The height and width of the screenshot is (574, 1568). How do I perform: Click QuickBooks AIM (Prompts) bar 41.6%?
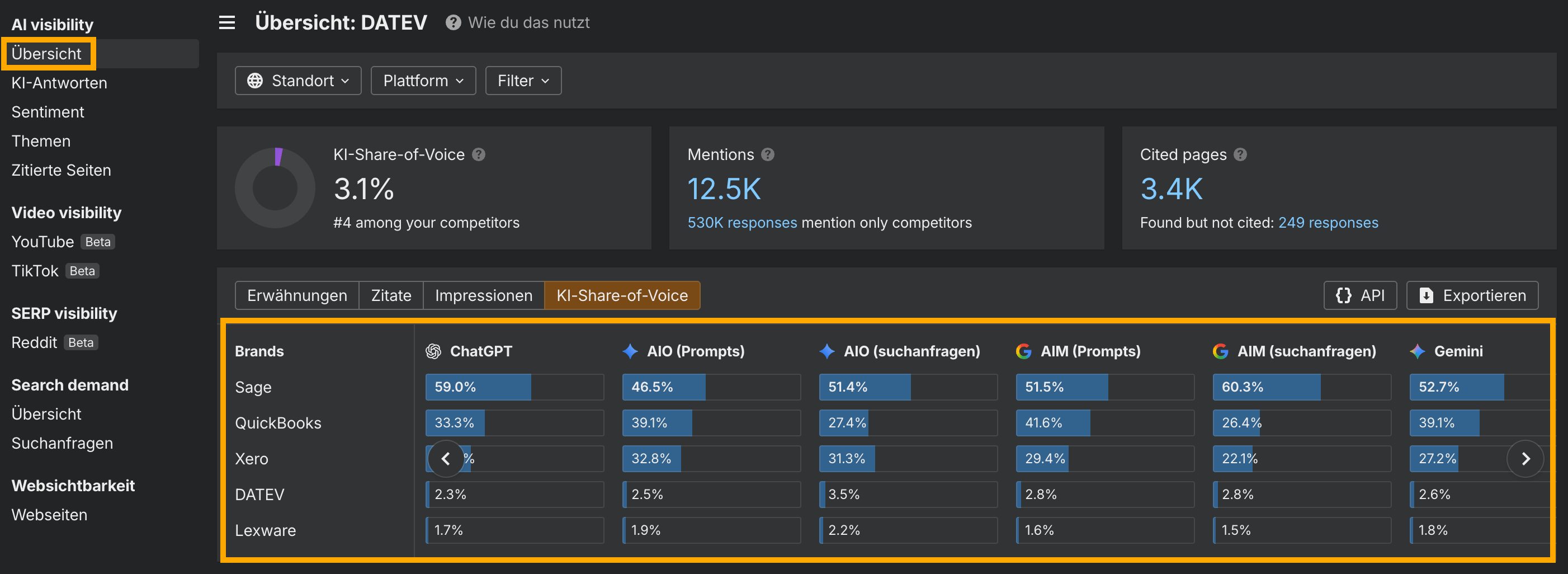click(1106, 423)
